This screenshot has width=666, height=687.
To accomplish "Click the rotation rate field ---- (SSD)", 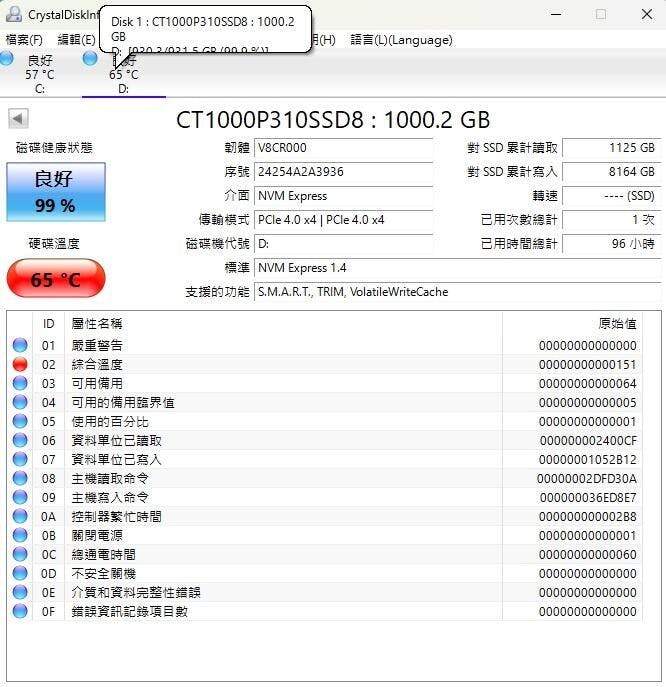I will coord(612,196).
